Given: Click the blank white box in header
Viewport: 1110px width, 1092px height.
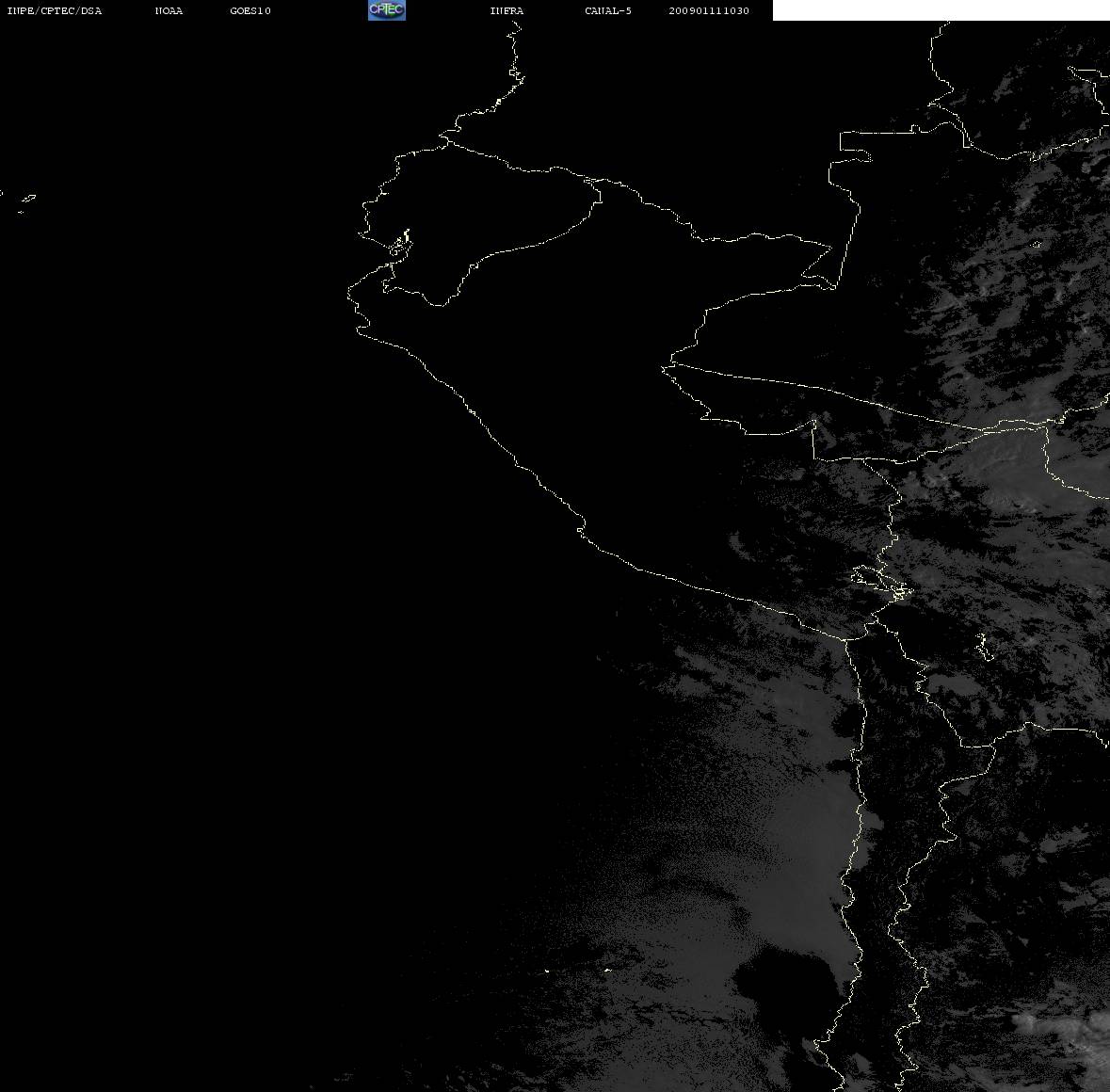Looking at the screenshot, I should (x=941, y=10).
